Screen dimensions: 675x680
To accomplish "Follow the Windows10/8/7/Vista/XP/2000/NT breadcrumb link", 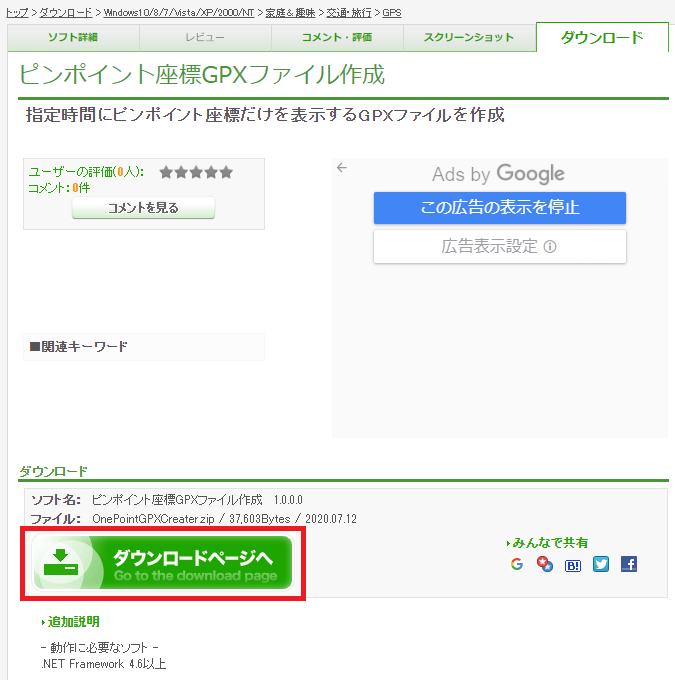I will click(177, 12).
